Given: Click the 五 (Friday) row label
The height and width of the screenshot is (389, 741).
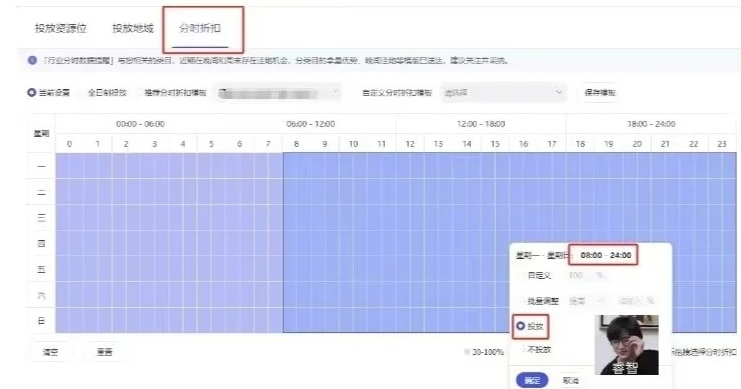Looking at the screenshot, I should point(41,269).
